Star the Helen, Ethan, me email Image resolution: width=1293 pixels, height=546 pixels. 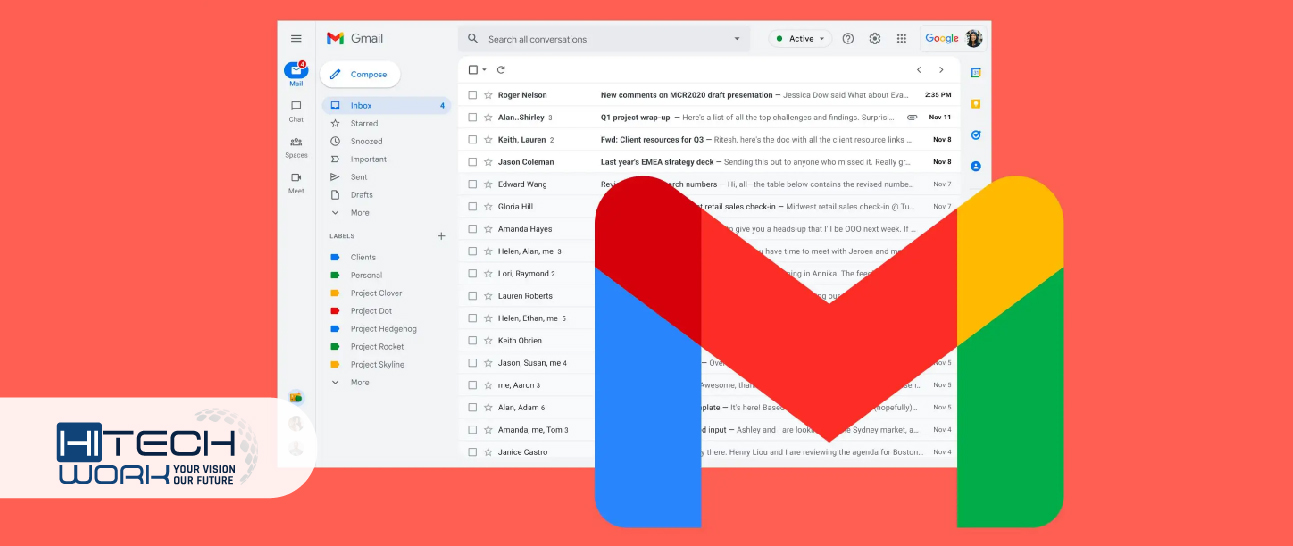[x=488, y=318]
